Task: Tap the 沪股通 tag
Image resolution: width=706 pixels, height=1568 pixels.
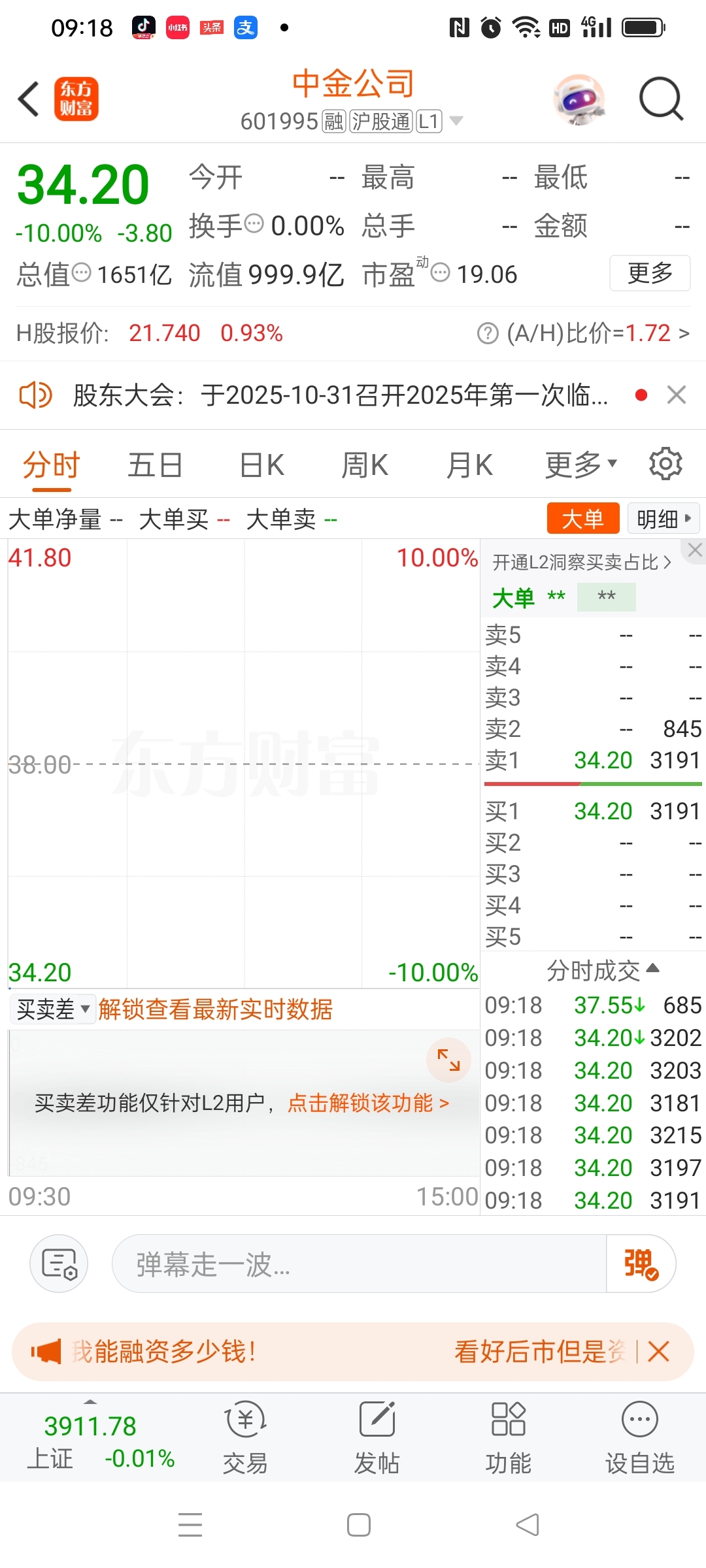Action: coord(381,122)
